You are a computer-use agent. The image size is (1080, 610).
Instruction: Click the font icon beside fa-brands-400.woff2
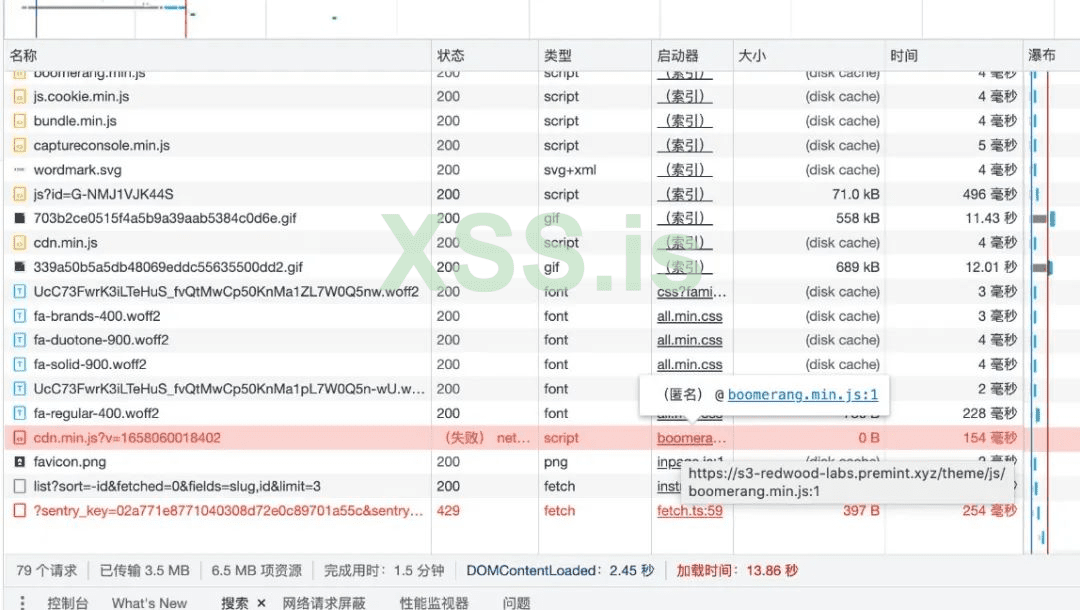[x=19, y=316]
